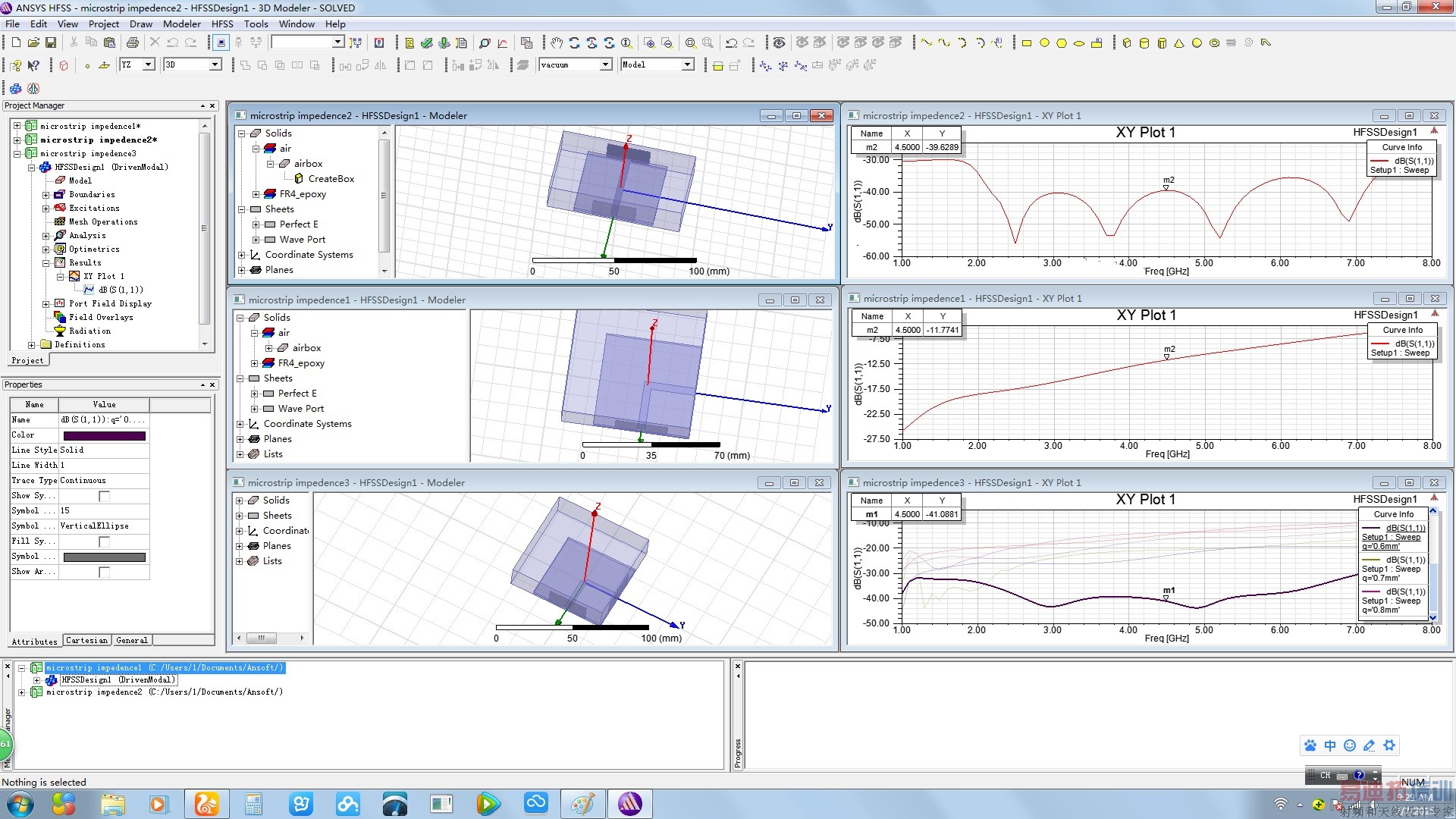Click the Windows Start button
This screenshot has height=819, width=1456.
click(x=20, y=803)
